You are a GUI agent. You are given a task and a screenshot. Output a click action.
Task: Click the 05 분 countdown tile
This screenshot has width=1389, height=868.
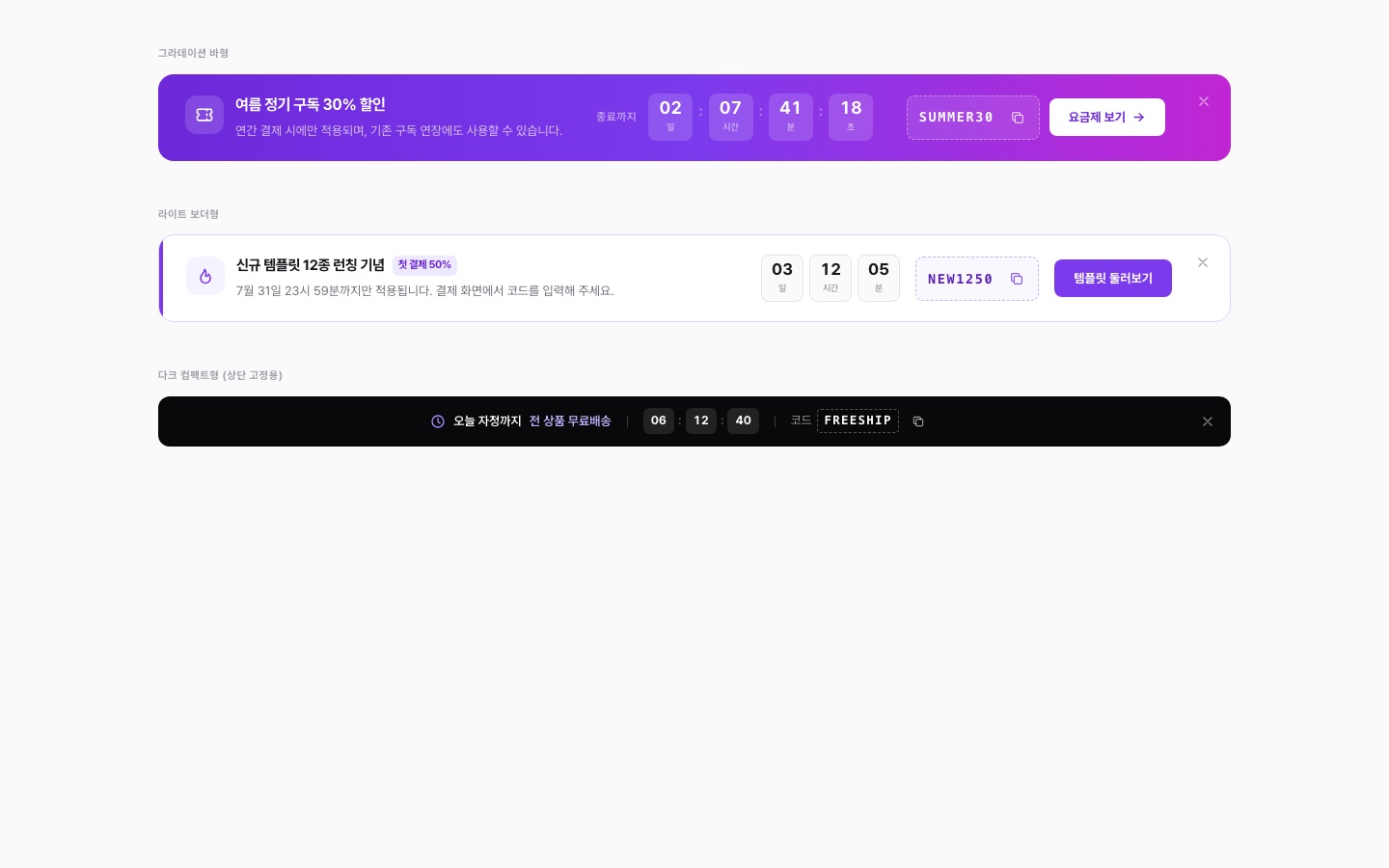coord(879,279)
